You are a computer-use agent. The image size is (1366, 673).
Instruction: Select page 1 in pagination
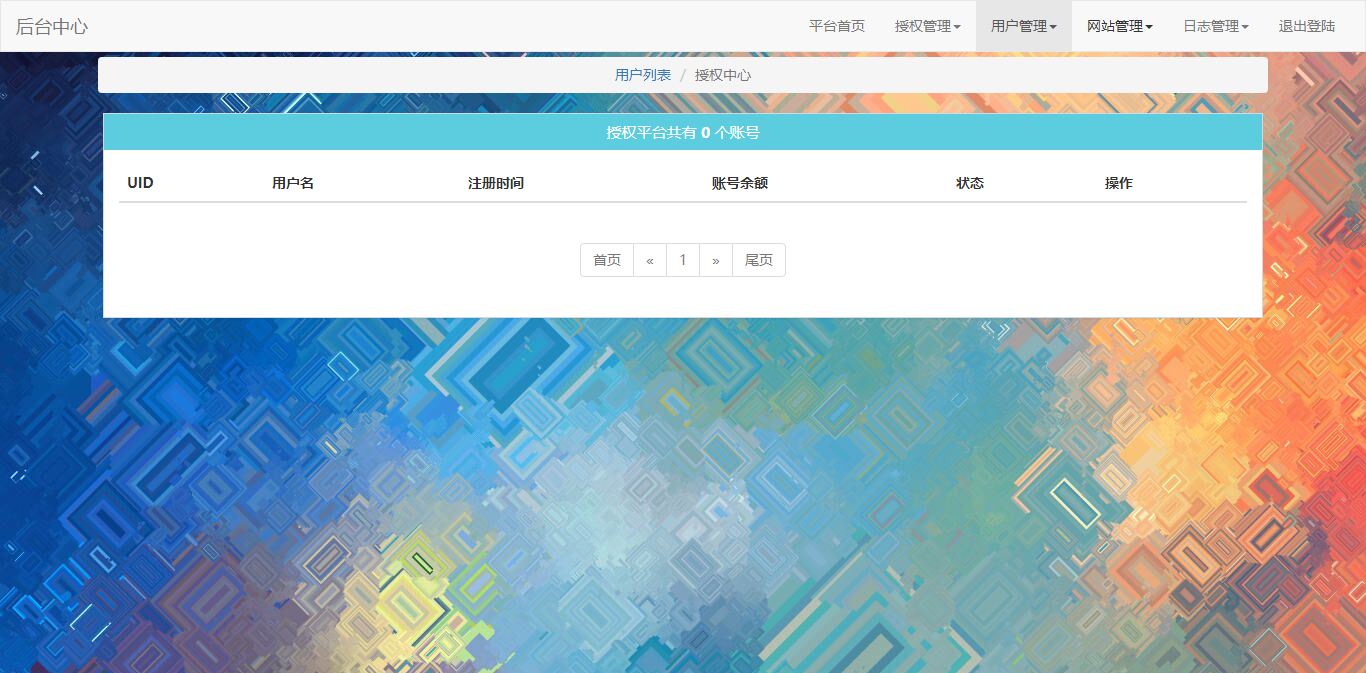pyautogui.click(x=683, y=260)
